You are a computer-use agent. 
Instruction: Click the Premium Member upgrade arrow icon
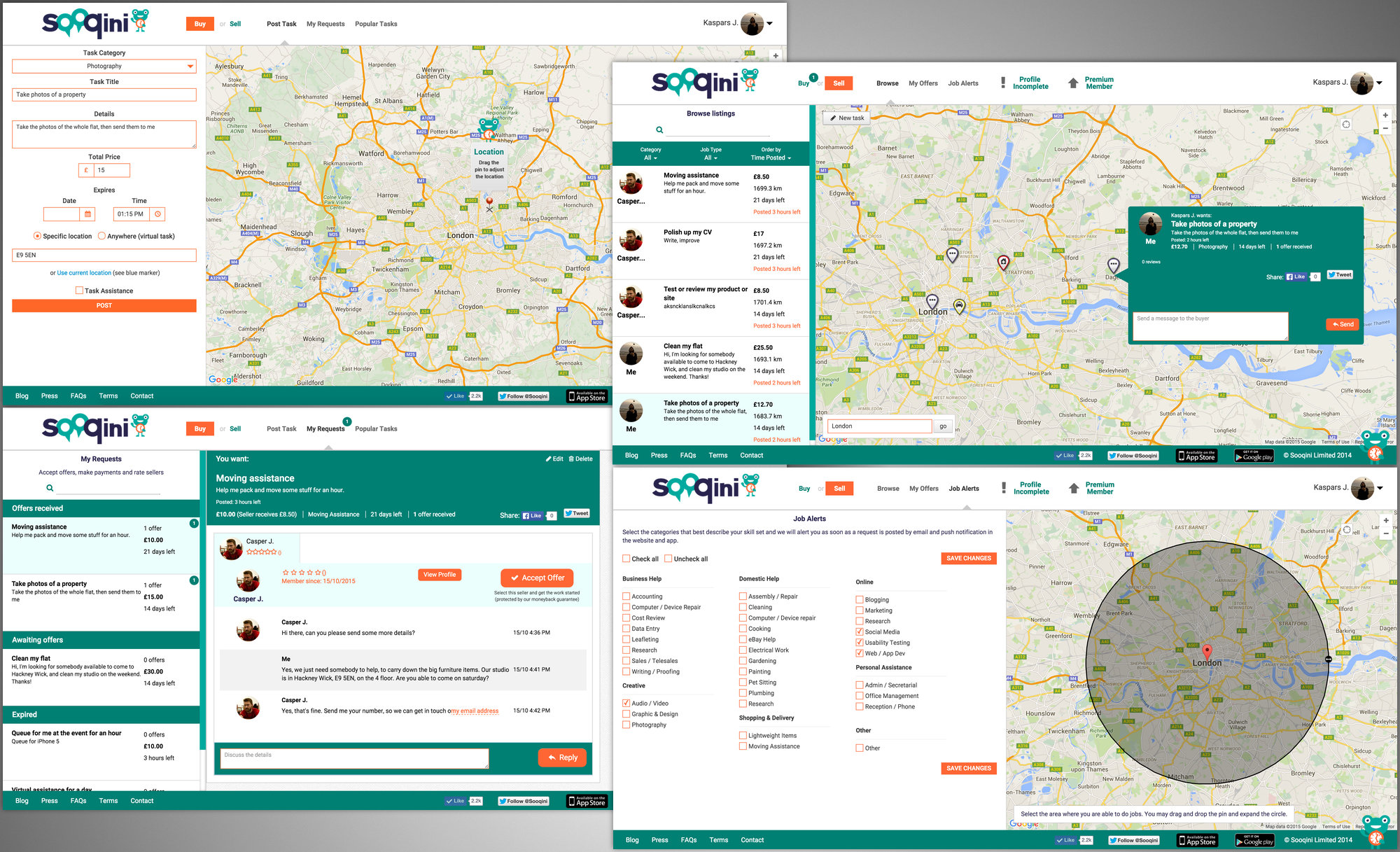click(x=1073, y=83)
